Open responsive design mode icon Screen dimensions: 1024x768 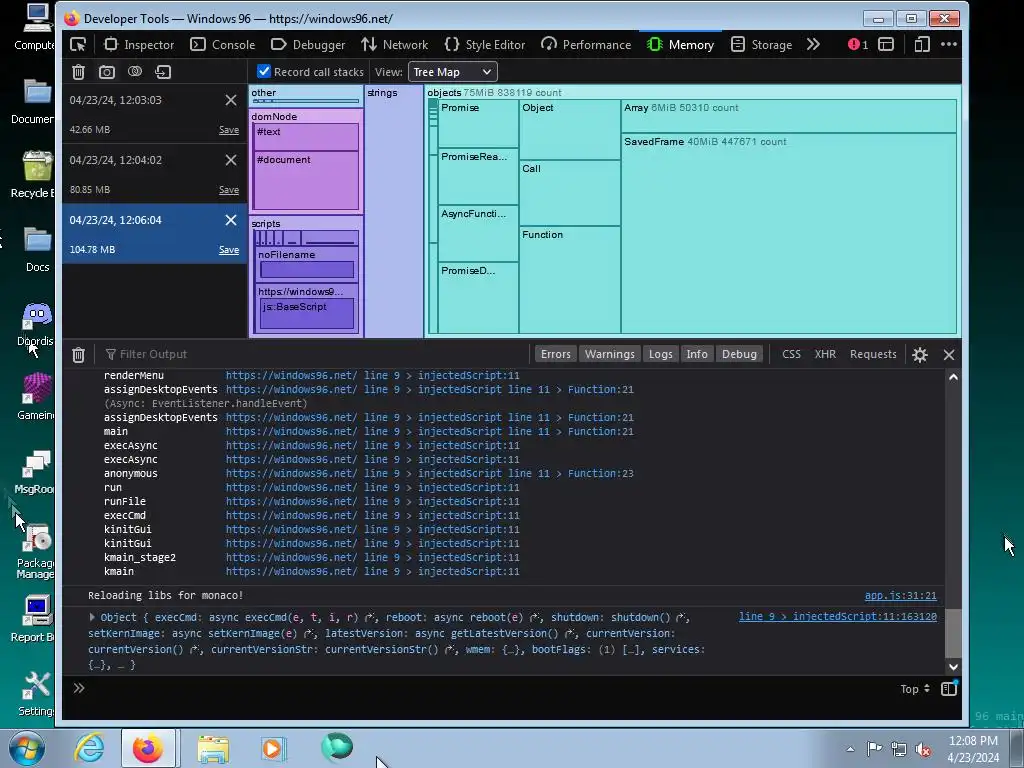pos(921,44)
